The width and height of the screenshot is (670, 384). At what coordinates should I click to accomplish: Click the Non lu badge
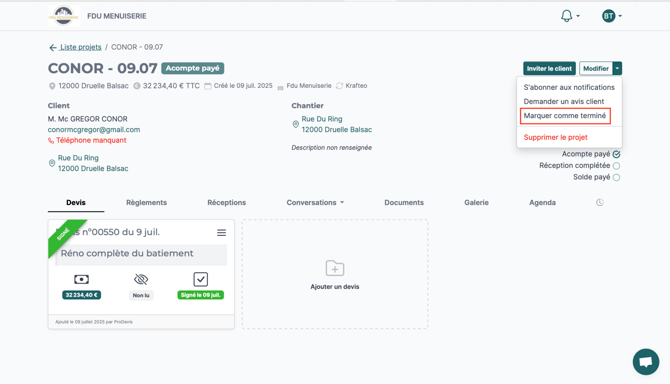pos(141,295)
